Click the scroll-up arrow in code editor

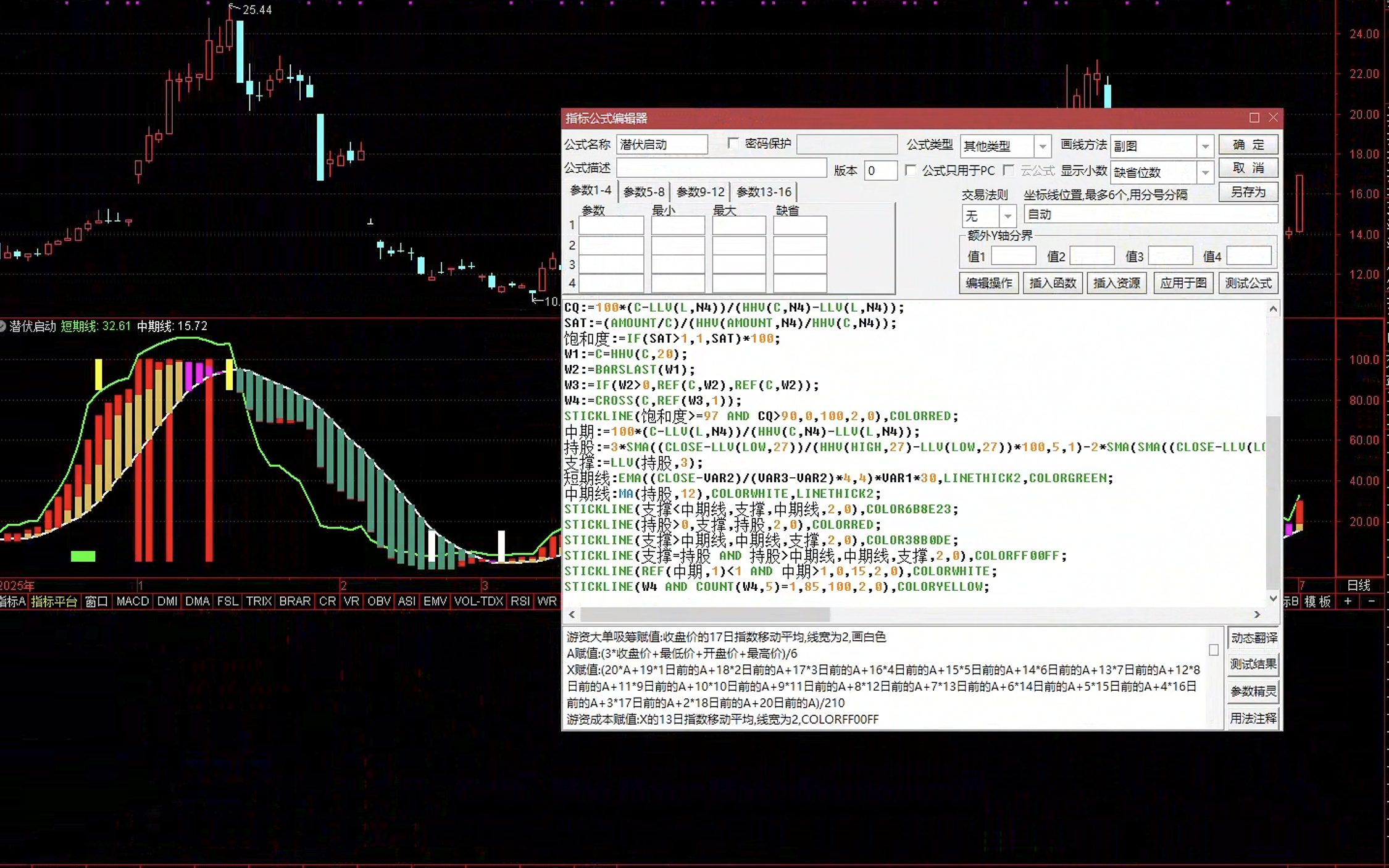1273,309
